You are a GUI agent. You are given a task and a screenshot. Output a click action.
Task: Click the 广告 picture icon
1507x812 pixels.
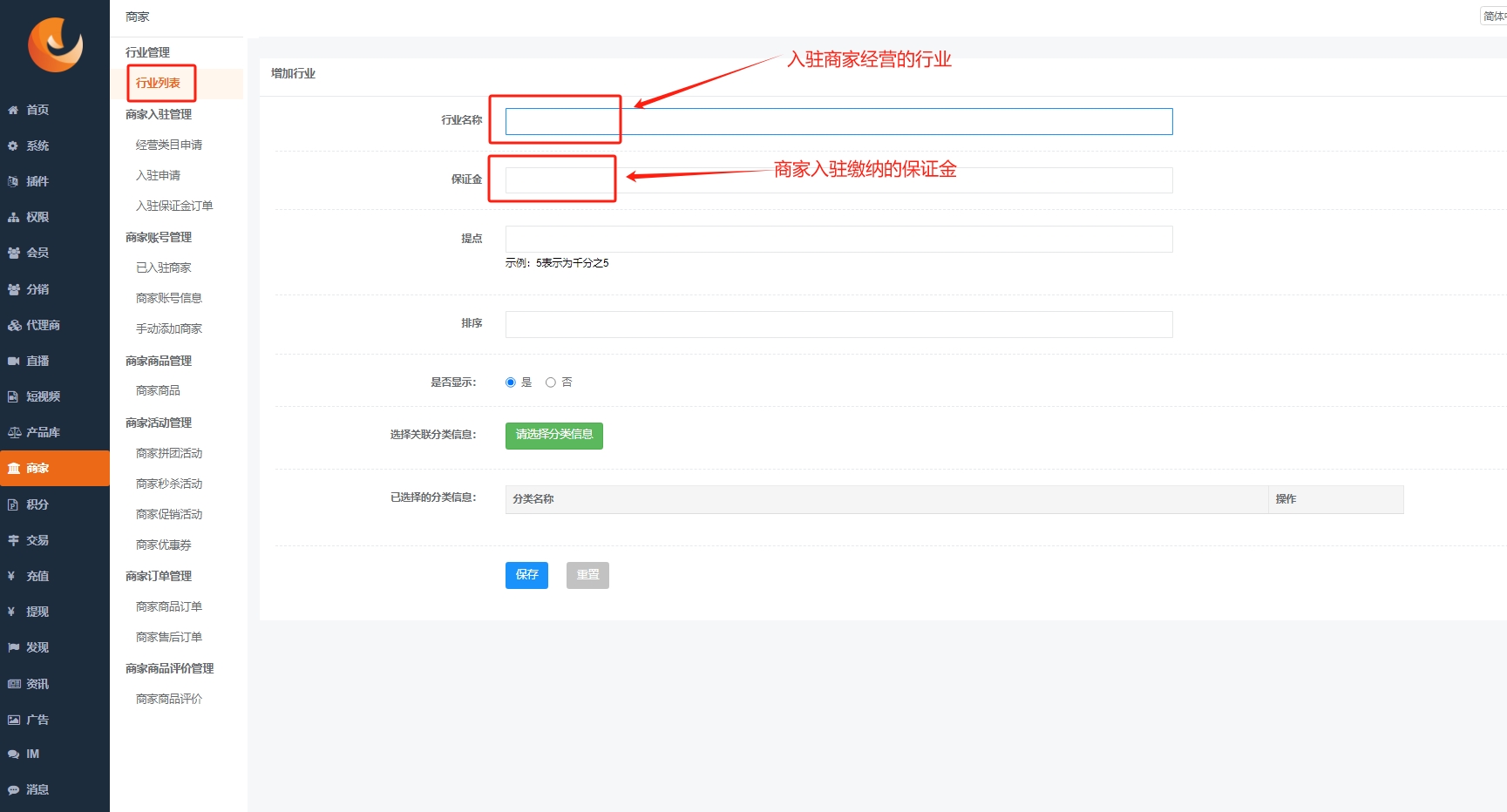(13, 720)
